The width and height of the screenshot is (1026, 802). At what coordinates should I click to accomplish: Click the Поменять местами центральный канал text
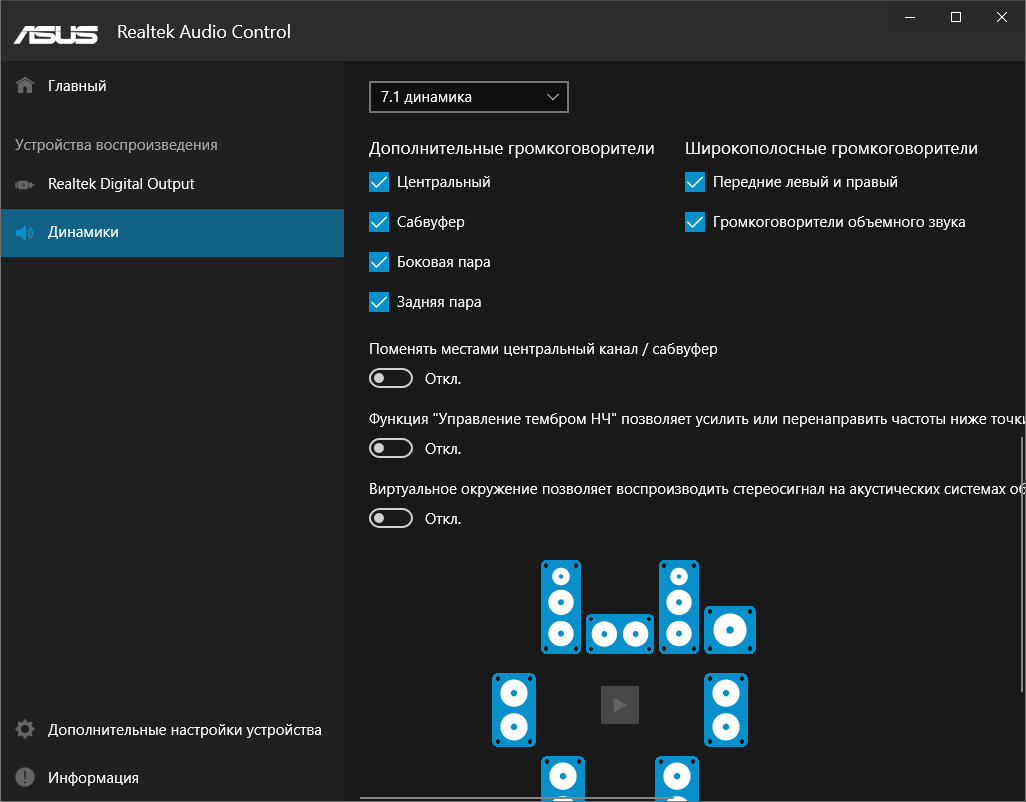[543, 349]
